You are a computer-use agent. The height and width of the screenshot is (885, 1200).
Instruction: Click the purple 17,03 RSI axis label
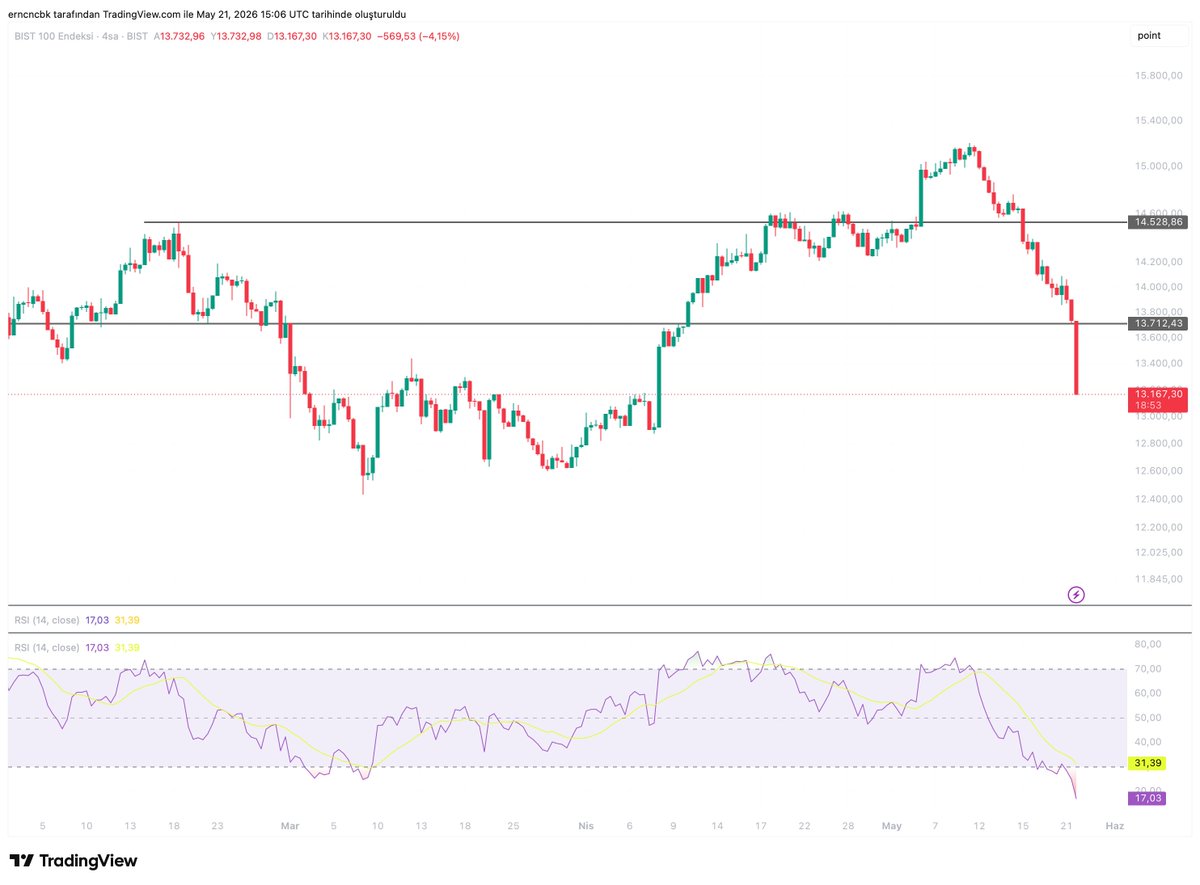1146,798
